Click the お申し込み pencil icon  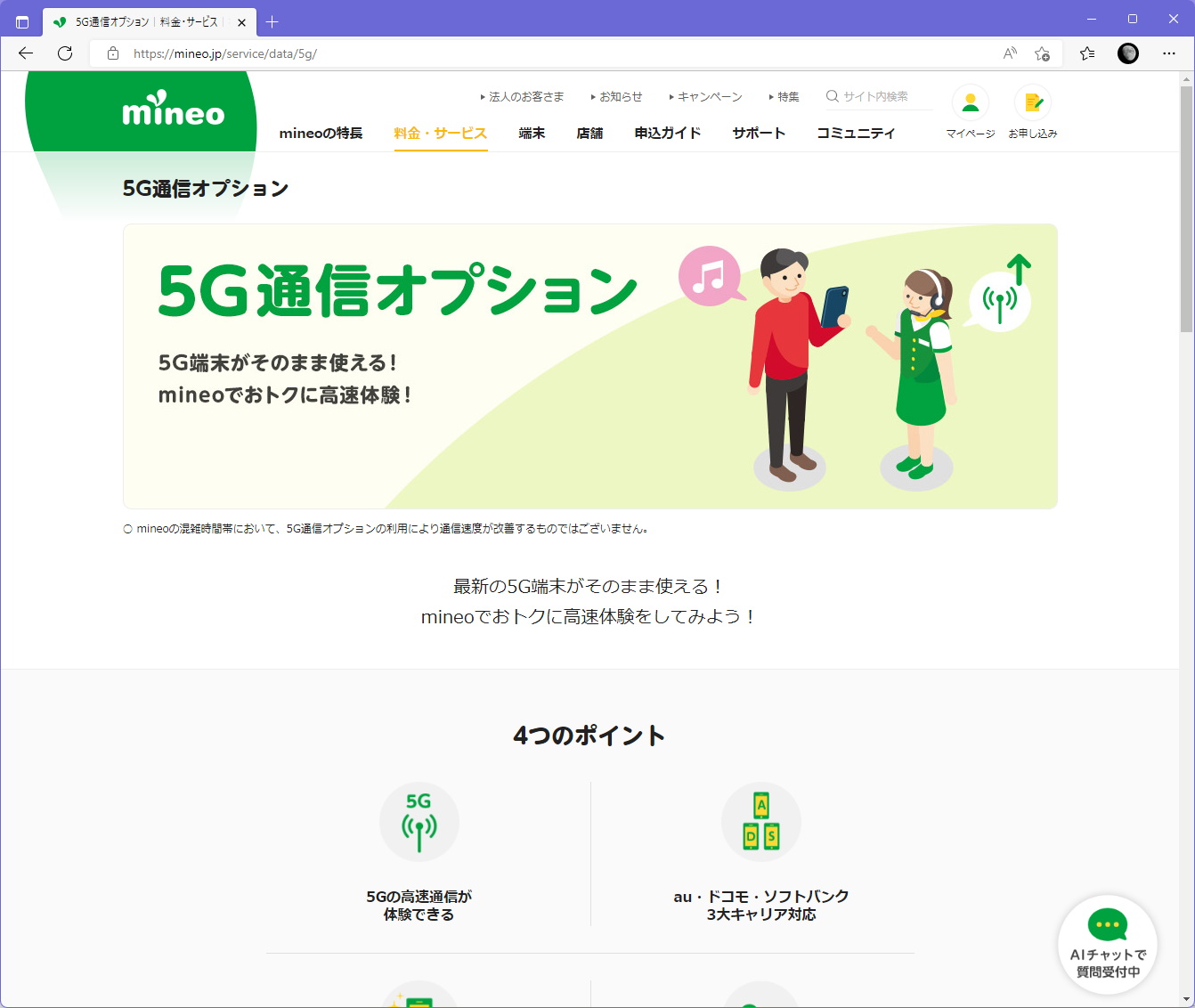click(x=1032, y=102)
